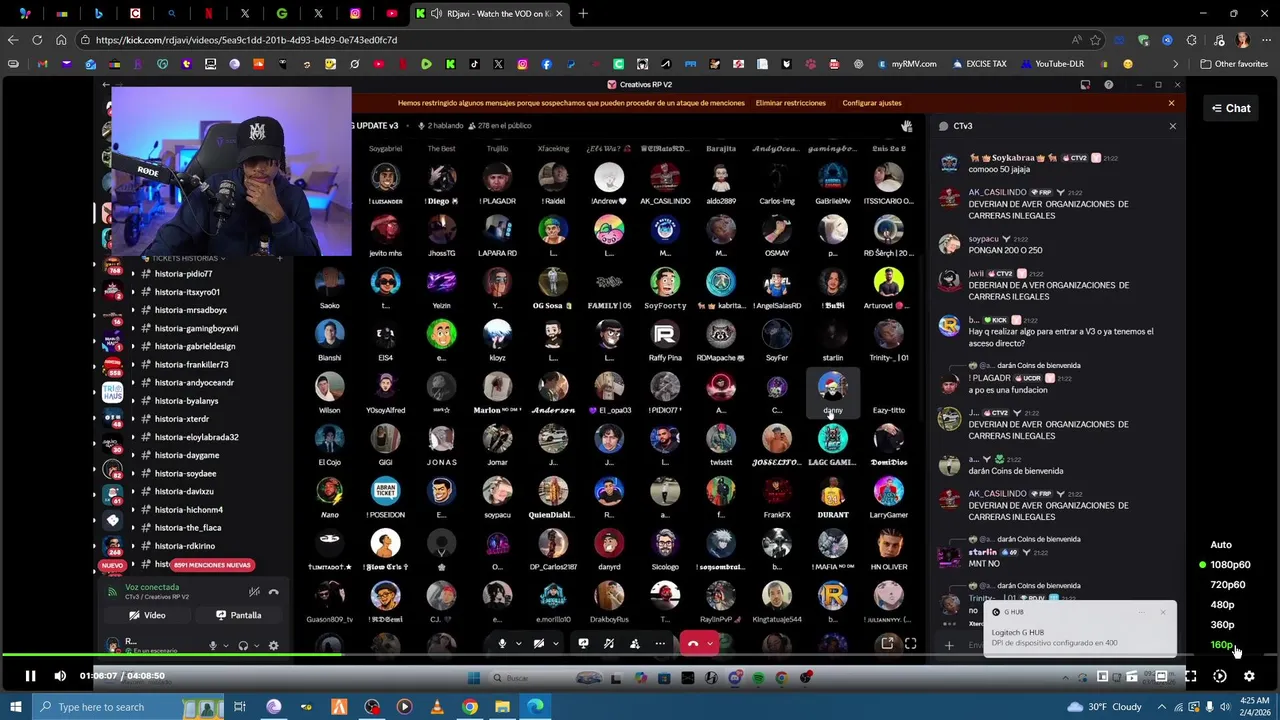Toggle camera in Discord call controls
The height and width of the screenshot is (720, 1280).
[539, 644]
